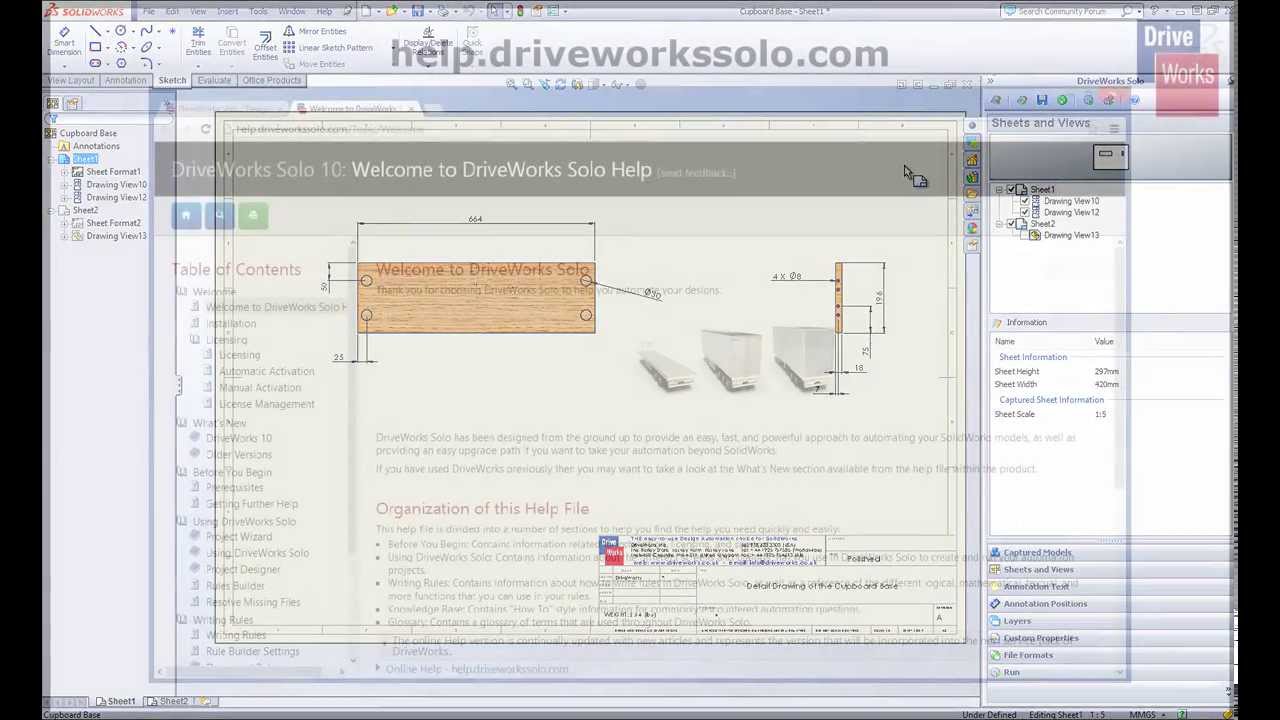This screenshot has height=720, width=1280.
Task: Toggle the Sheet1 checkbox in Sheets and Views
Action: pyautogui.click(x=1010, y=189)
